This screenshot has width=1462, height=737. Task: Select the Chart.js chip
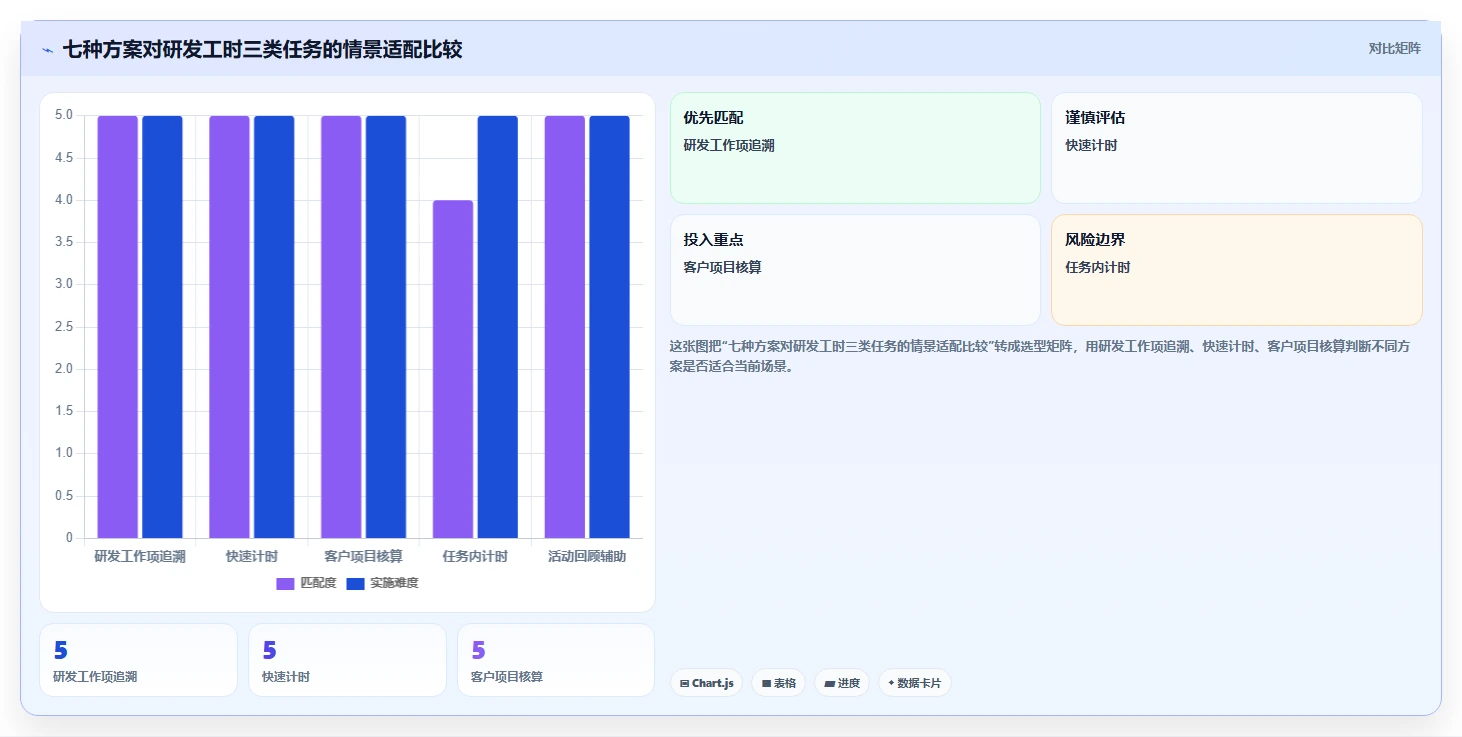(706, 683)
